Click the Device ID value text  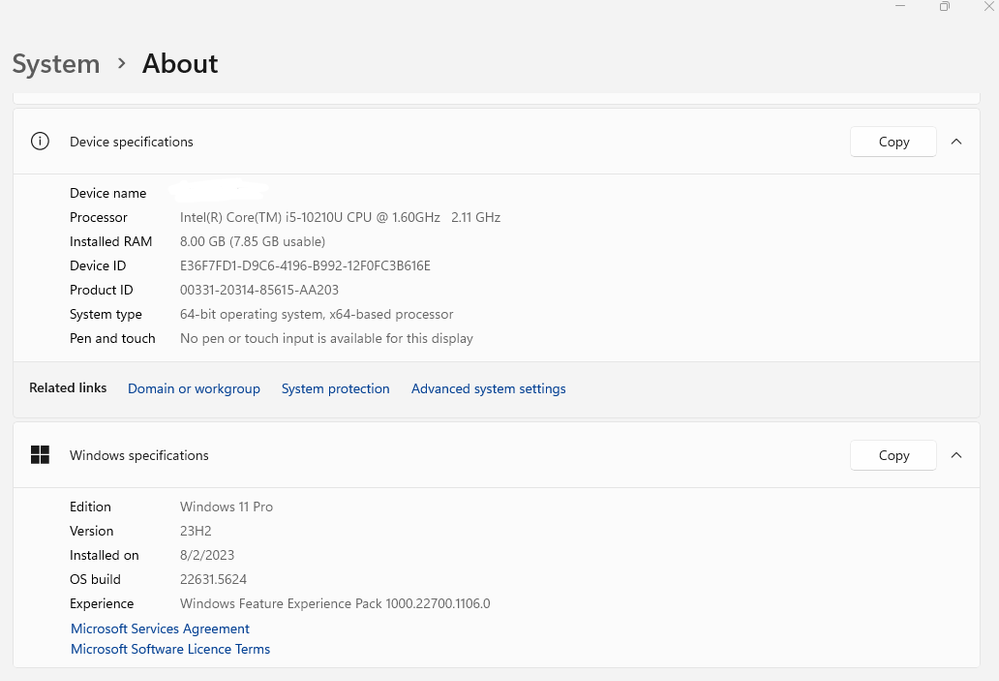point(305,266)
